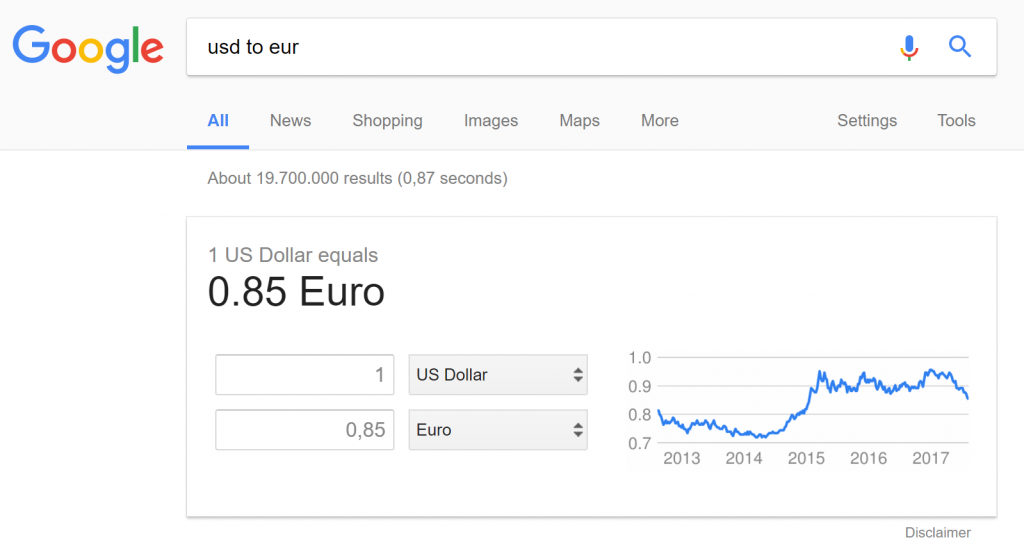Go to the Maps tab
Image resolution: width=1024 pixels, height=549 pixels.
[x=579, y=121]
